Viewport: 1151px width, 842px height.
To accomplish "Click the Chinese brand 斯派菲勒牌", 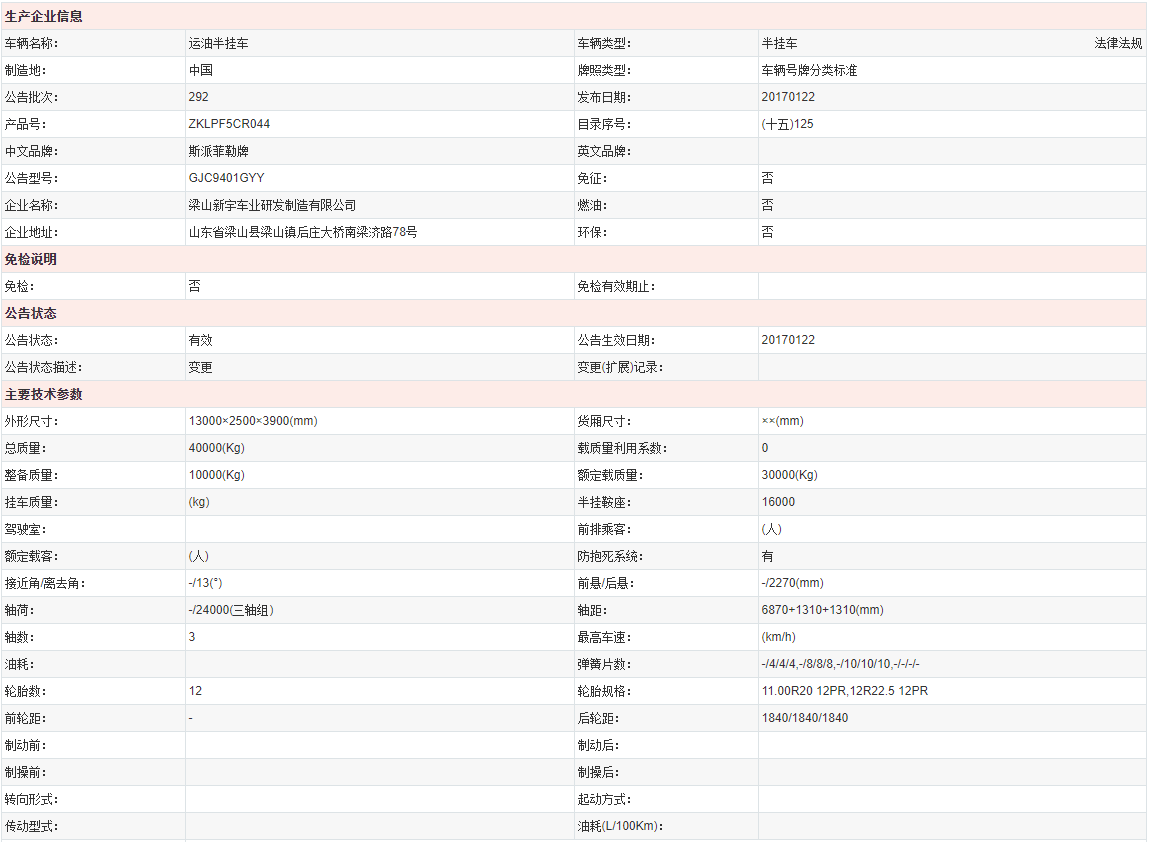I will [x=218, y=152].
